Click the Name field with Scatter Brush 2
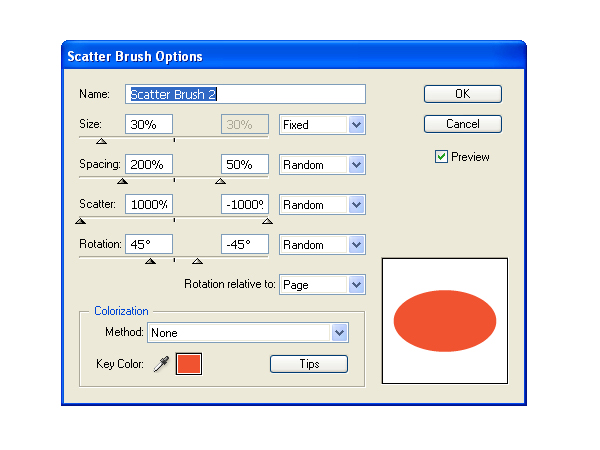 point(245,94)
